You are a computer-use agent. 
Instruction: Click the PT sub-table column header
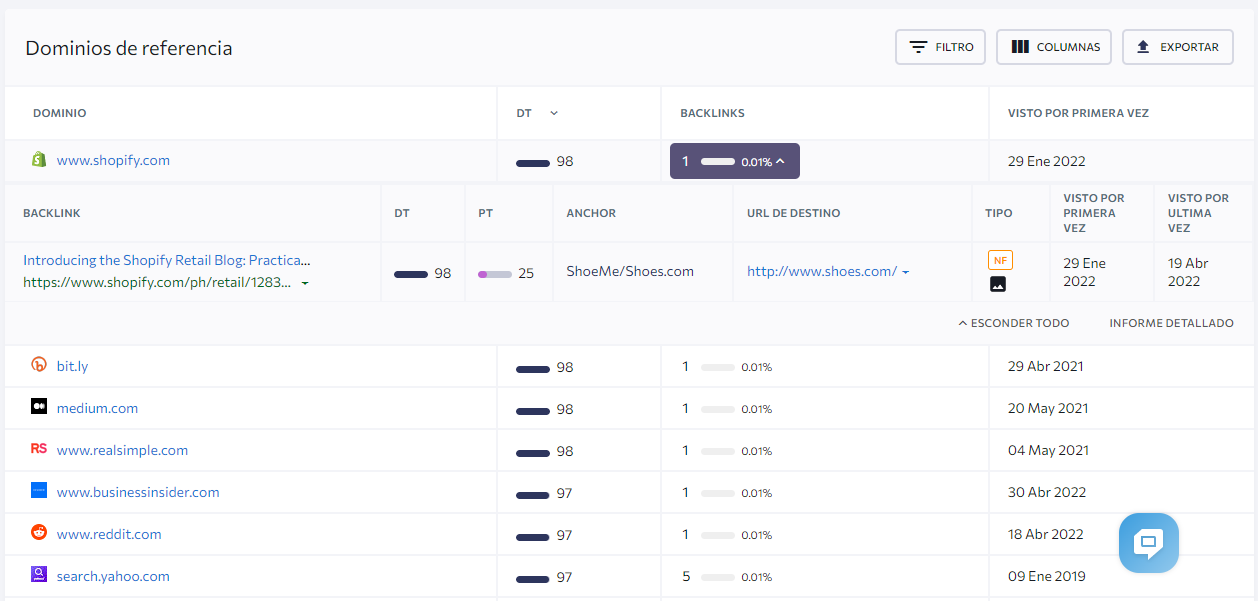pos(486,213)
